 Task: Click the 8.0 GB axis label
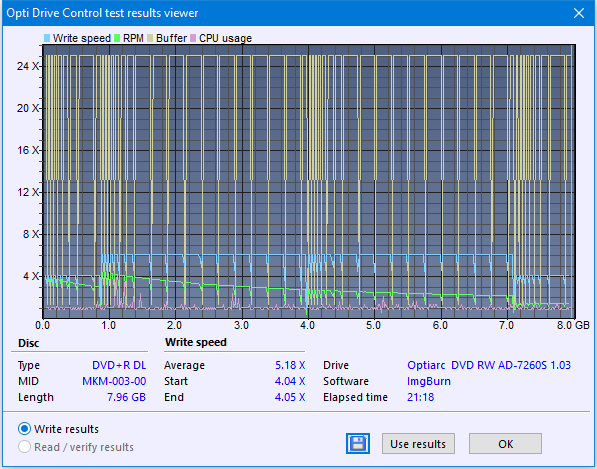tap(573, 325)
